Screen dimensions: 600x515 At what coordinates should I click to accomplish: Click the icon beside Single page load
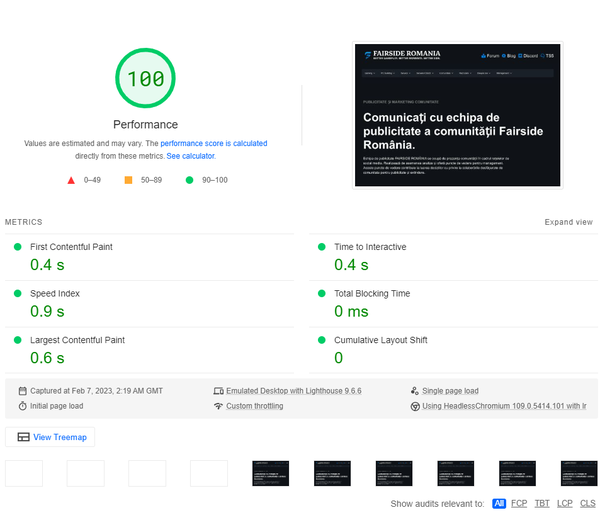[415, 391]
